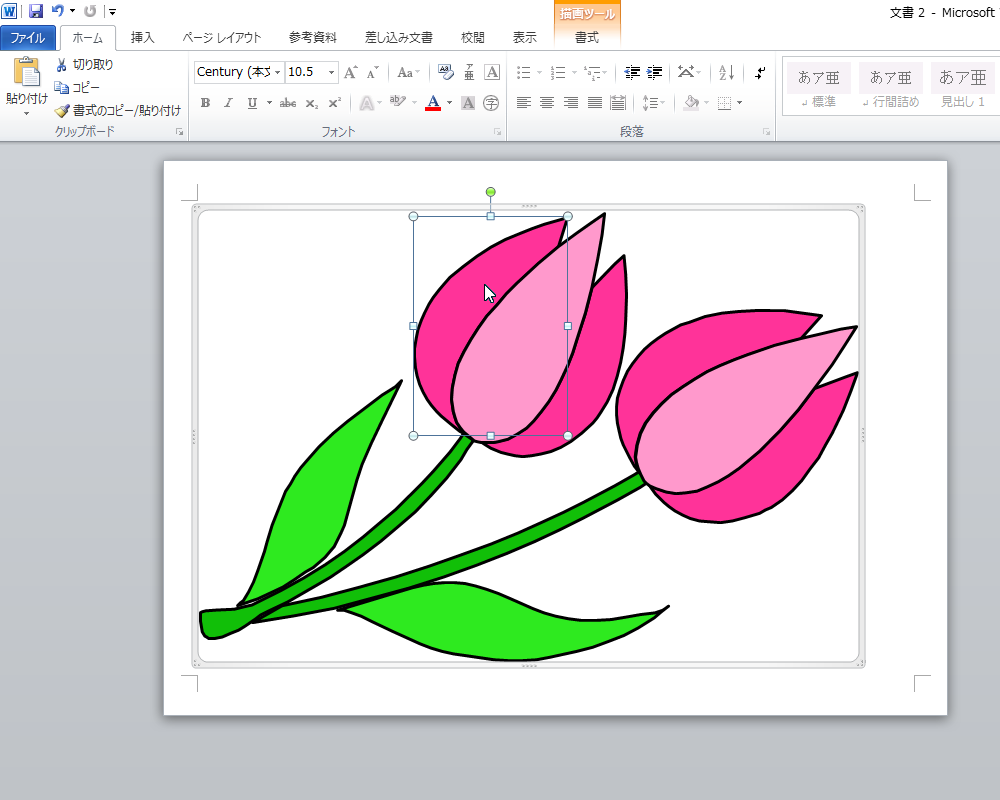Click the Grow Font icon
The height and width of the screenshot is (800, 1000).
click(350, 72)
